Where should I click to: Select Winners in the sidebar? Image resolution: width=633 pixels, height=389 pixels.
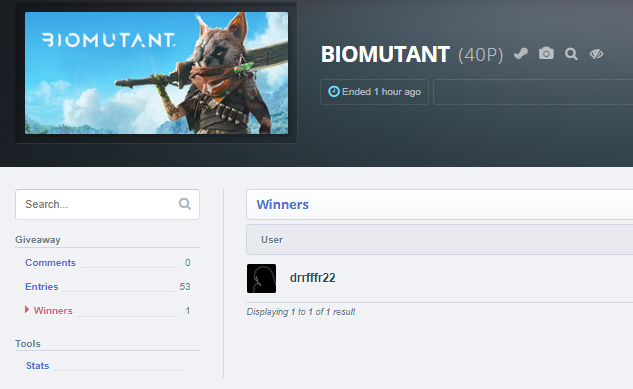[x=53, y=311]
